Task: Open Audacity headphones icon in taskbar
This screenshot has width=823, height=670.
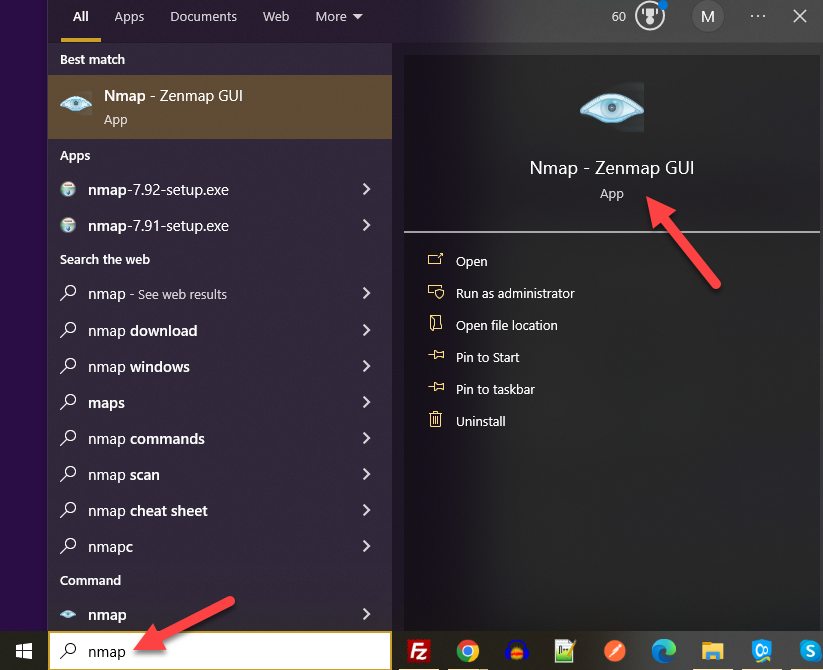Action: click(x=516, y=652)
